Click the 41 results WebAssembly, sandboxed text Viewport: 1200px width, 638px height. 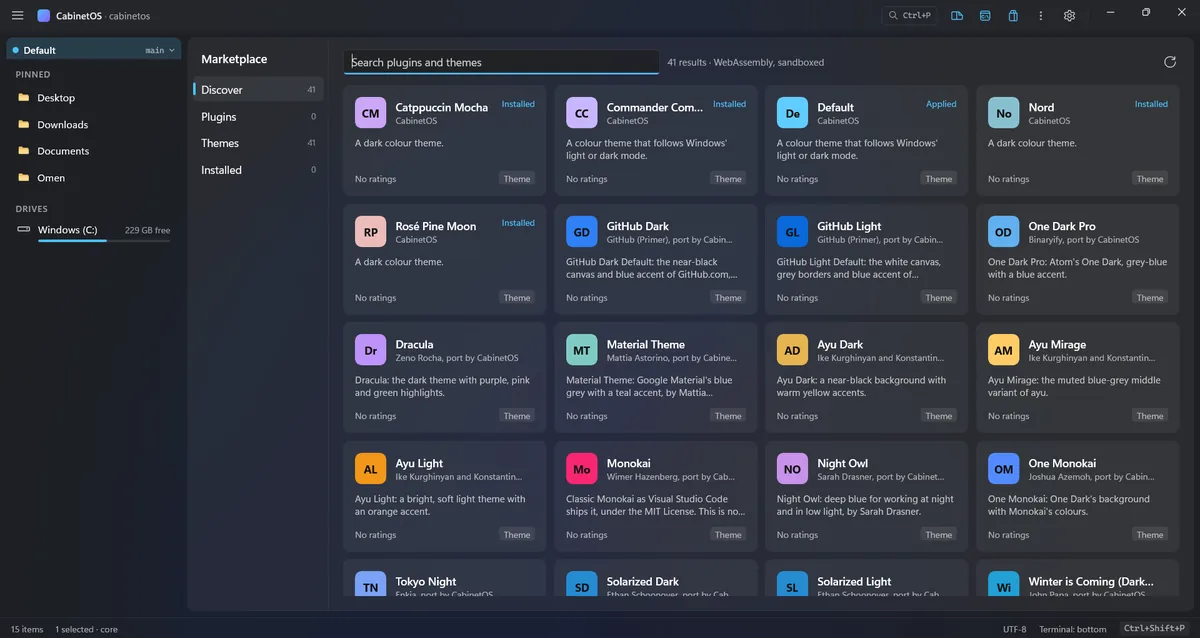click(746, 62)
